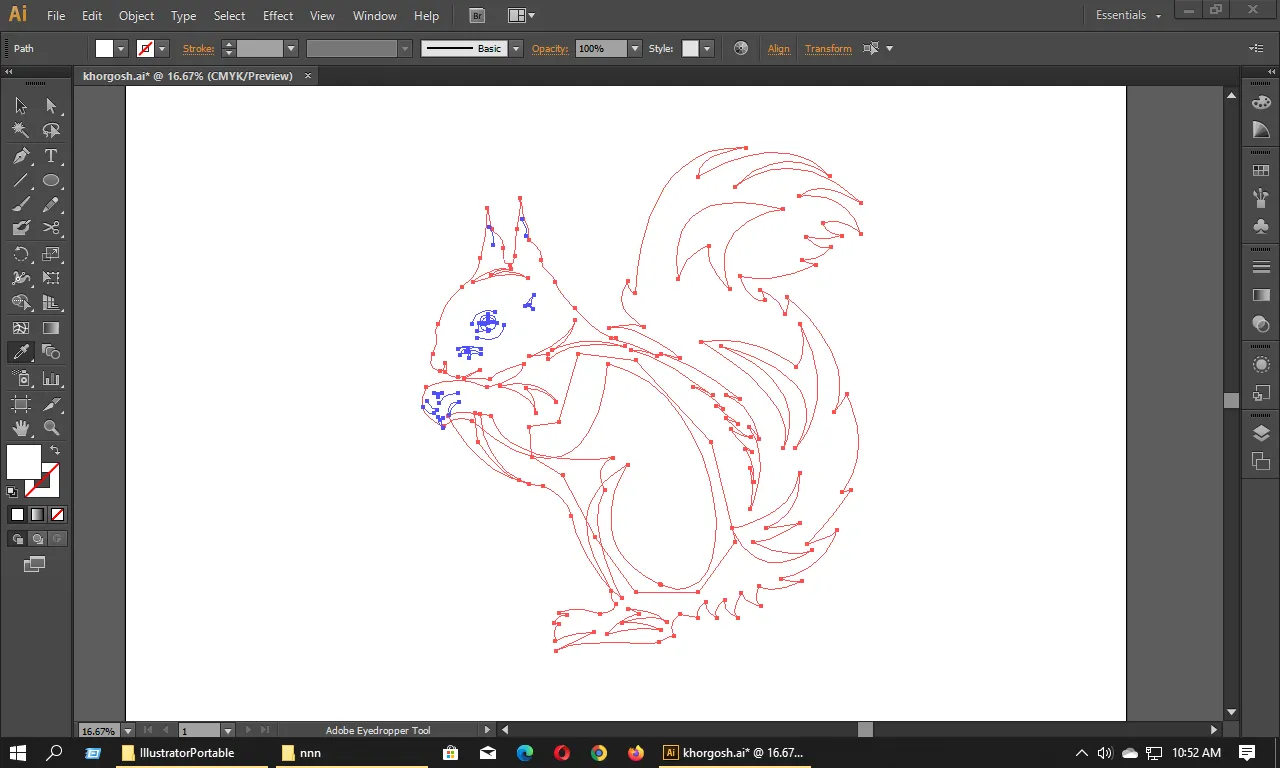
Task: Select the Ellipse tool
Action: click(x=51, y=180)
